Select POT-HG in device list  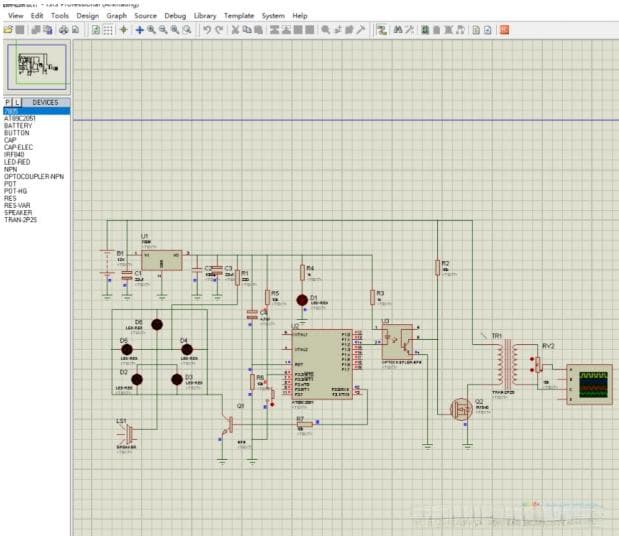[x=16, y=191]
